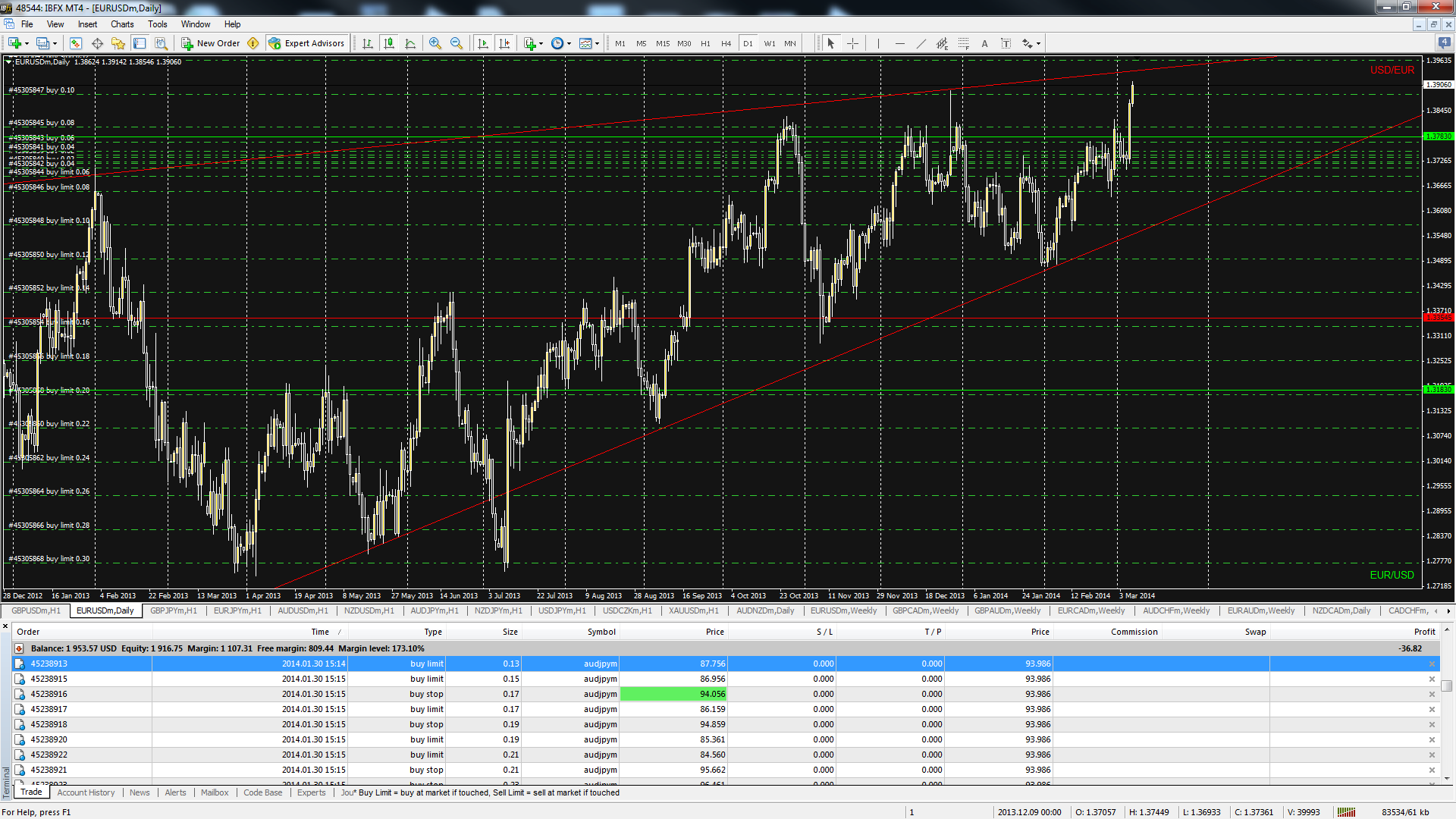Open the notifications chat bubble icon

click(1444, 43)
